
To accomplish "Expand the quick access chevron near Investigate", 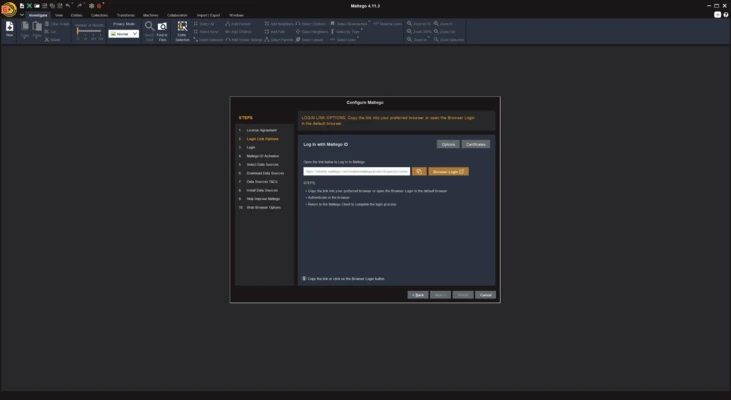I will point(21,15).
